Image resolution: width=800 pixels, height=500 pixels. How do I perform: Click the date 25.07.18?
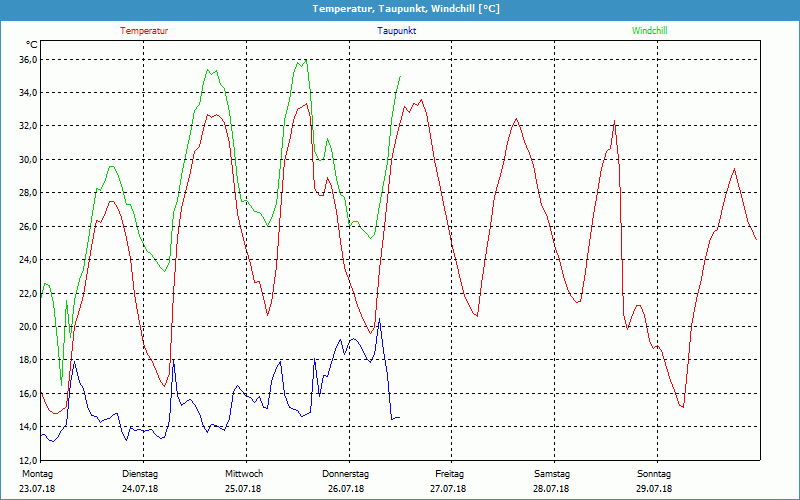pos(243,489)
